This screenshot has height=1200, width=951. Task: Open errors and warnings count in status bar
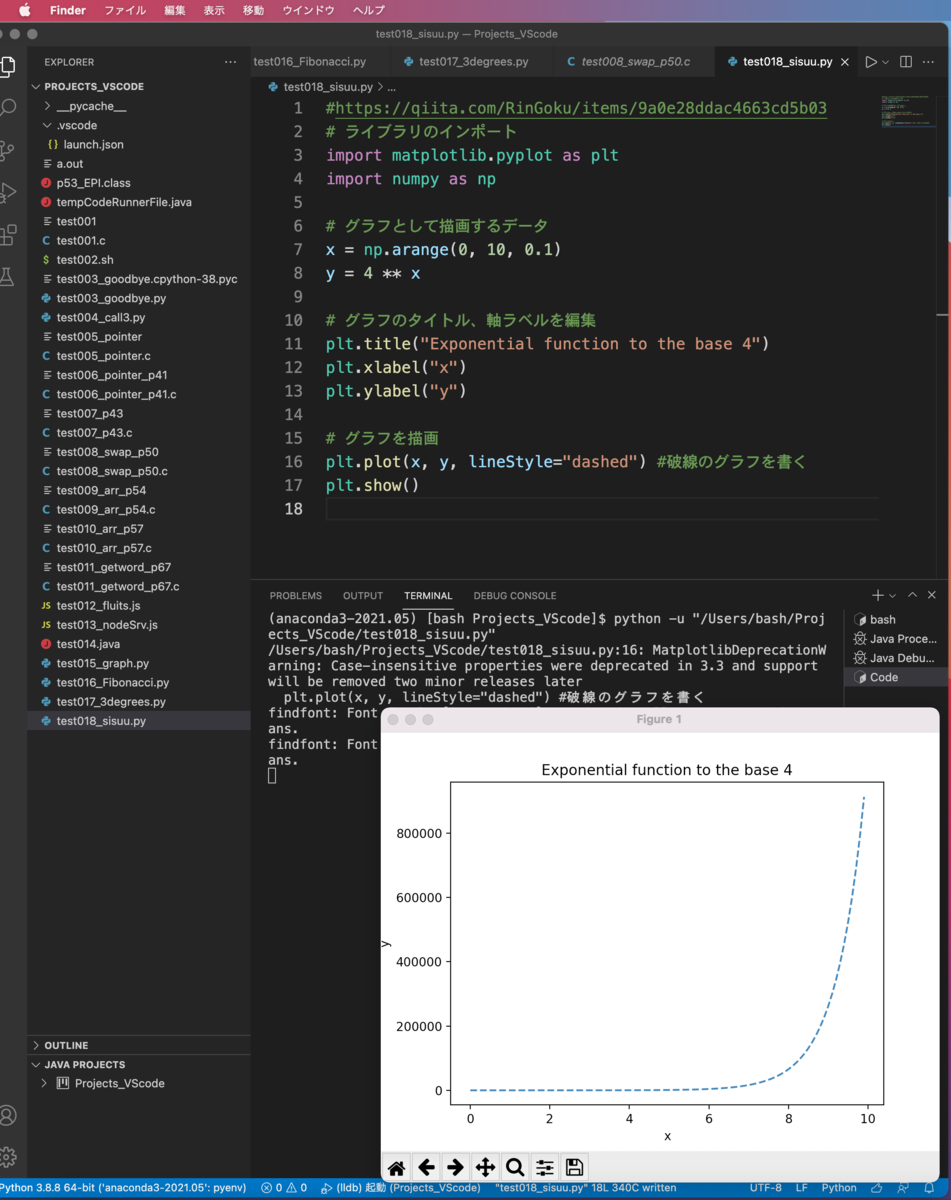pos(284,1188)
